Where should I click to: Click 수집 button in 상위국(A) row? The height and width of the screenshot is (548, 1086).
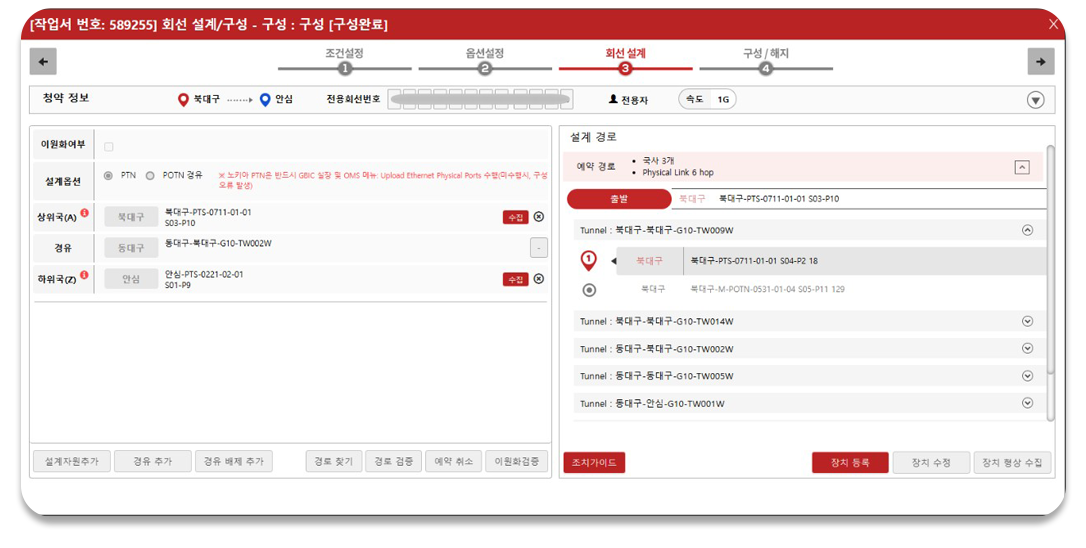tap(515, 218)
